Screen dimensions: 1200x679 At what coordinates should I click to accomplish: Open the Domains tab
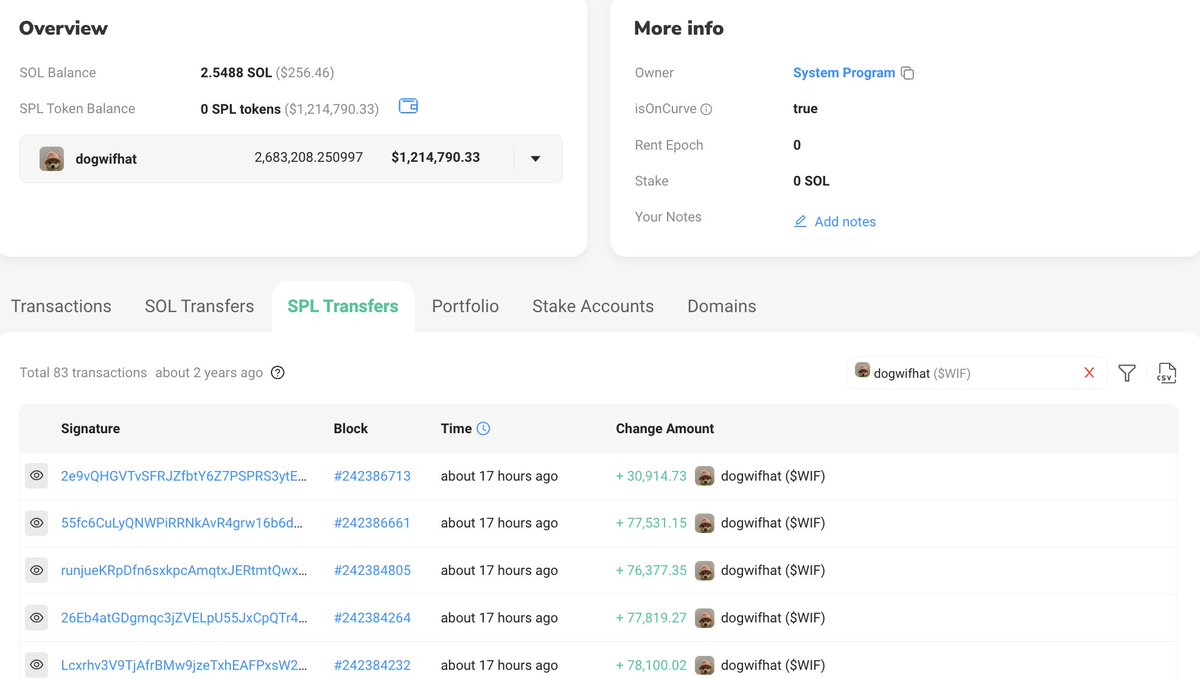click(x=722, y=306)
